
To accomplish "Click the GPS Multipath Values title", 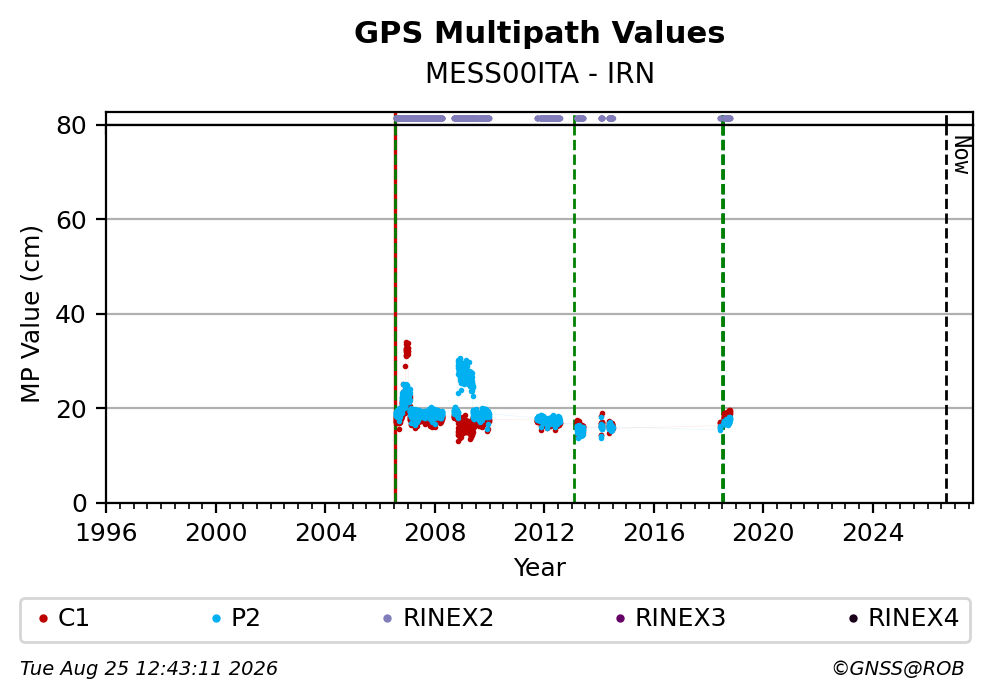I will click(539, 33).
